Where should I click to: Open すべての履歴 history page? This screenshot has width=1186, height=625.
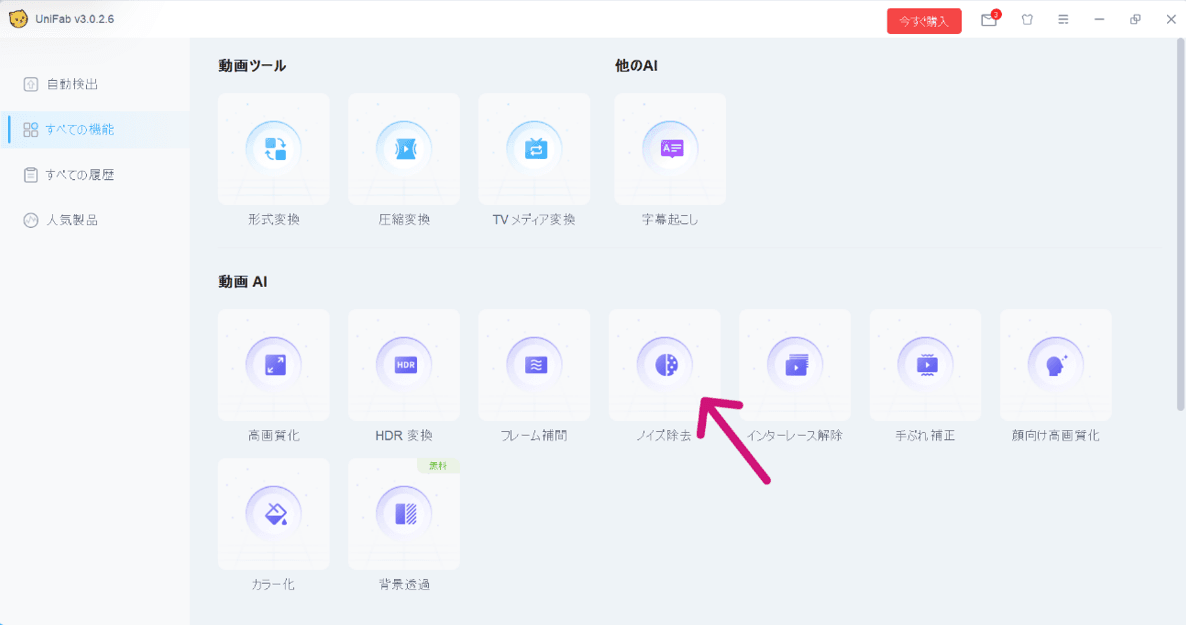pyautogui.click(x=79, y=175)
